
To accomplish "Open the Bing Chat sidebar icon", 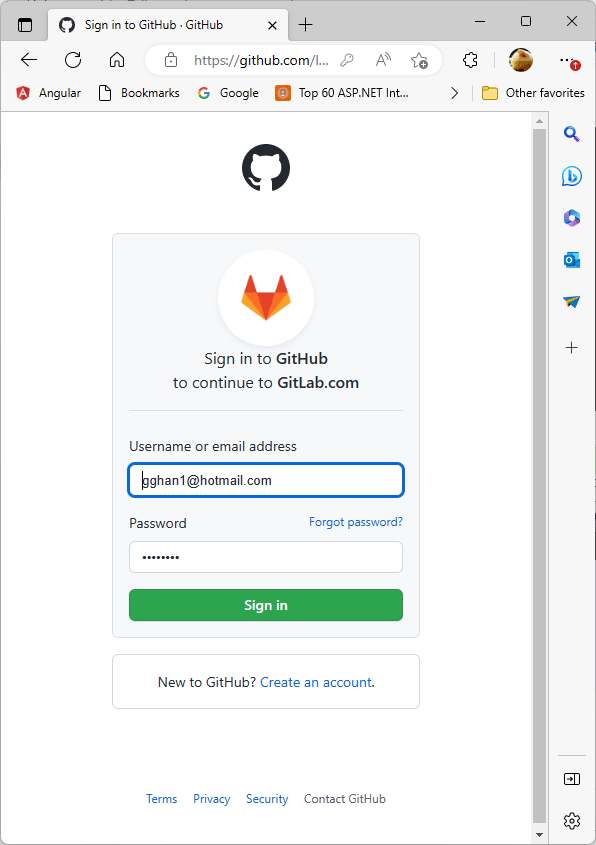I will pos(571,176).
